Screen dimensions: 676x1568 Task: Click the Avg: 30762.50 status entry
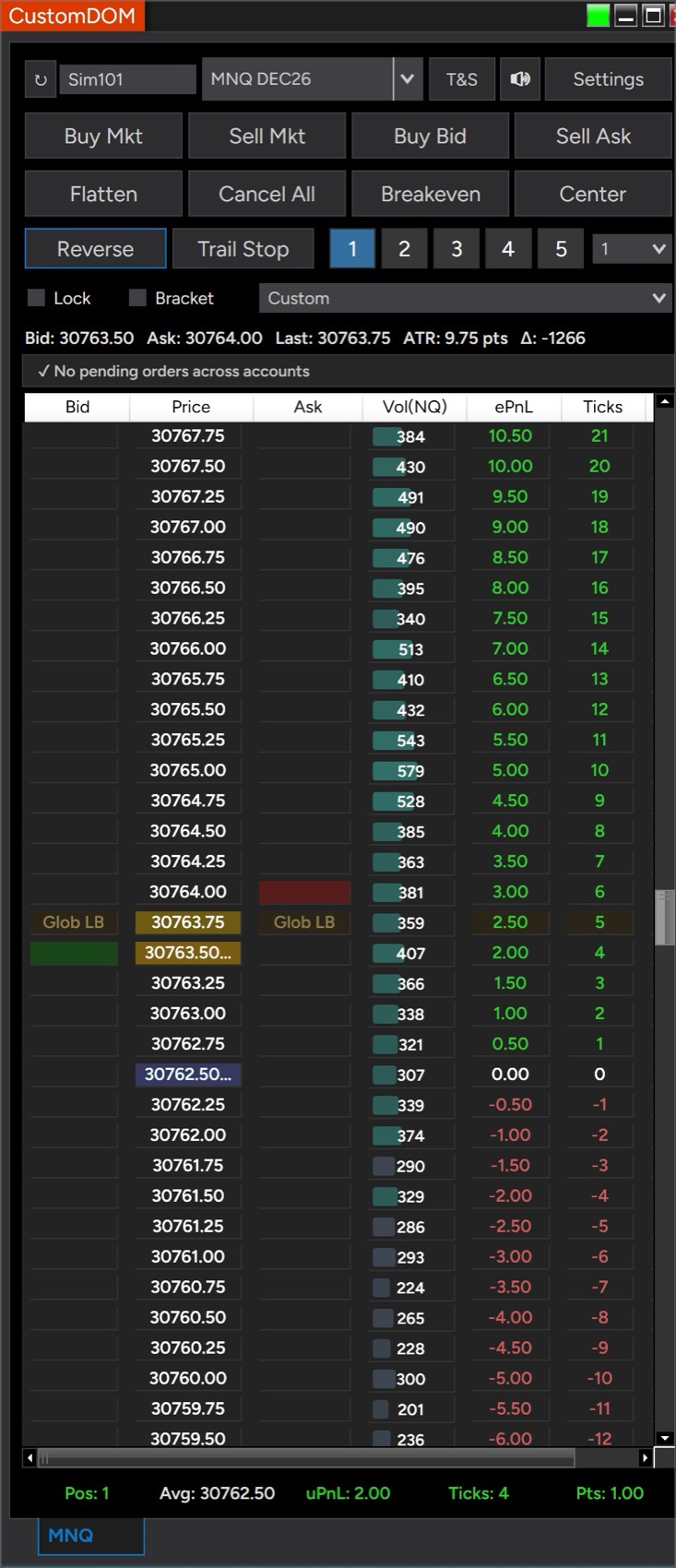point(217,1493)
